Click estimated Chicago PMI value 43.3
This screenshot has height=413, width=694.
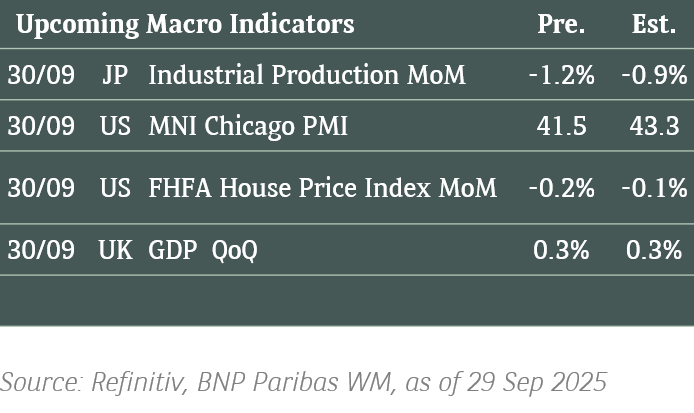tap(654, 126)
